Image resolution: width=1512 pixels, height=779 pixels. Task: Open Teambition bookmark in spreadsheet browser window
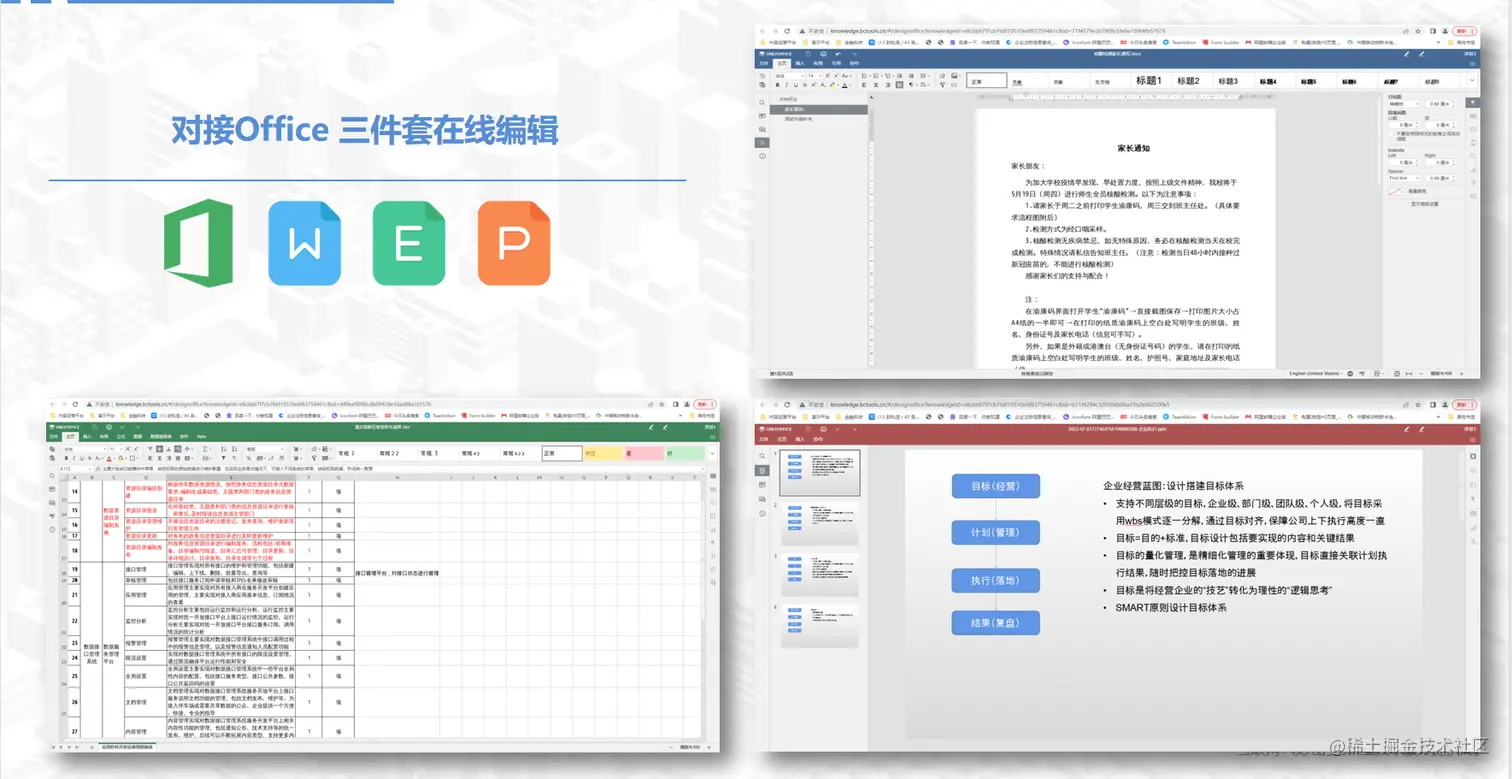440,415
